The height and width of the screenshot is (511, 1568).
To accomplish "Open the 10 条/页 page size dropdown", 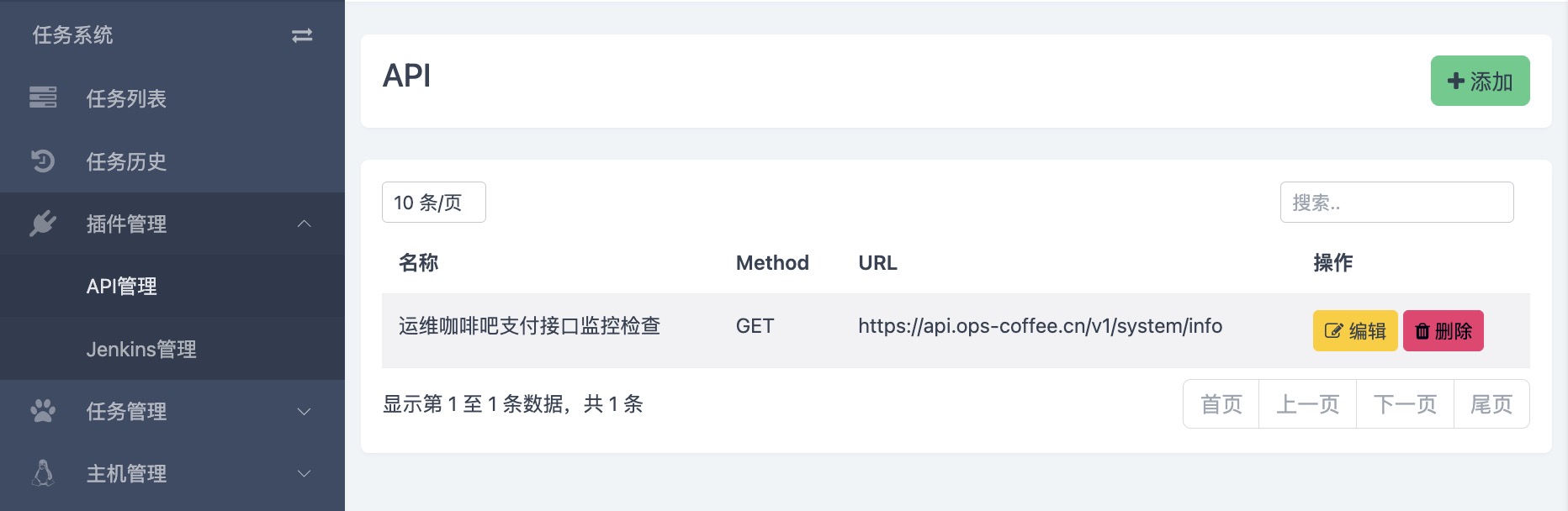I will coord(433,203).
